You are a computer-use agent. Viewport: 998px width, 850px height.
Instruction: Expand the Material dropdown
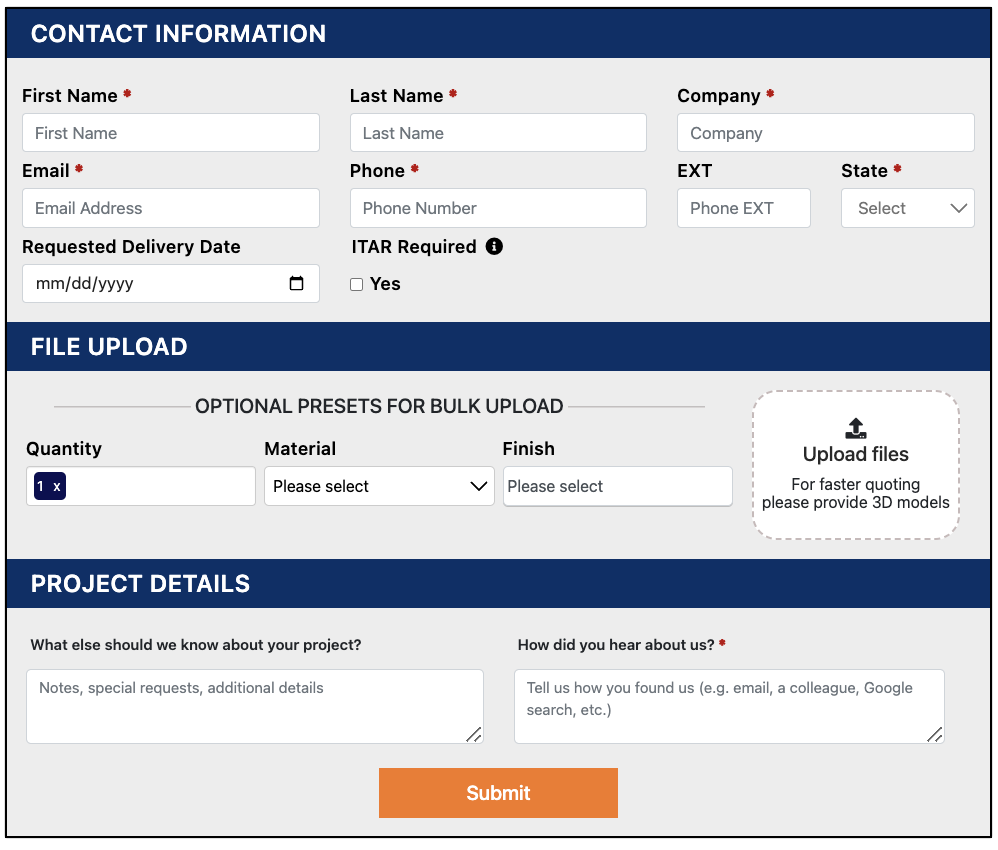click(x=379, y=486)
